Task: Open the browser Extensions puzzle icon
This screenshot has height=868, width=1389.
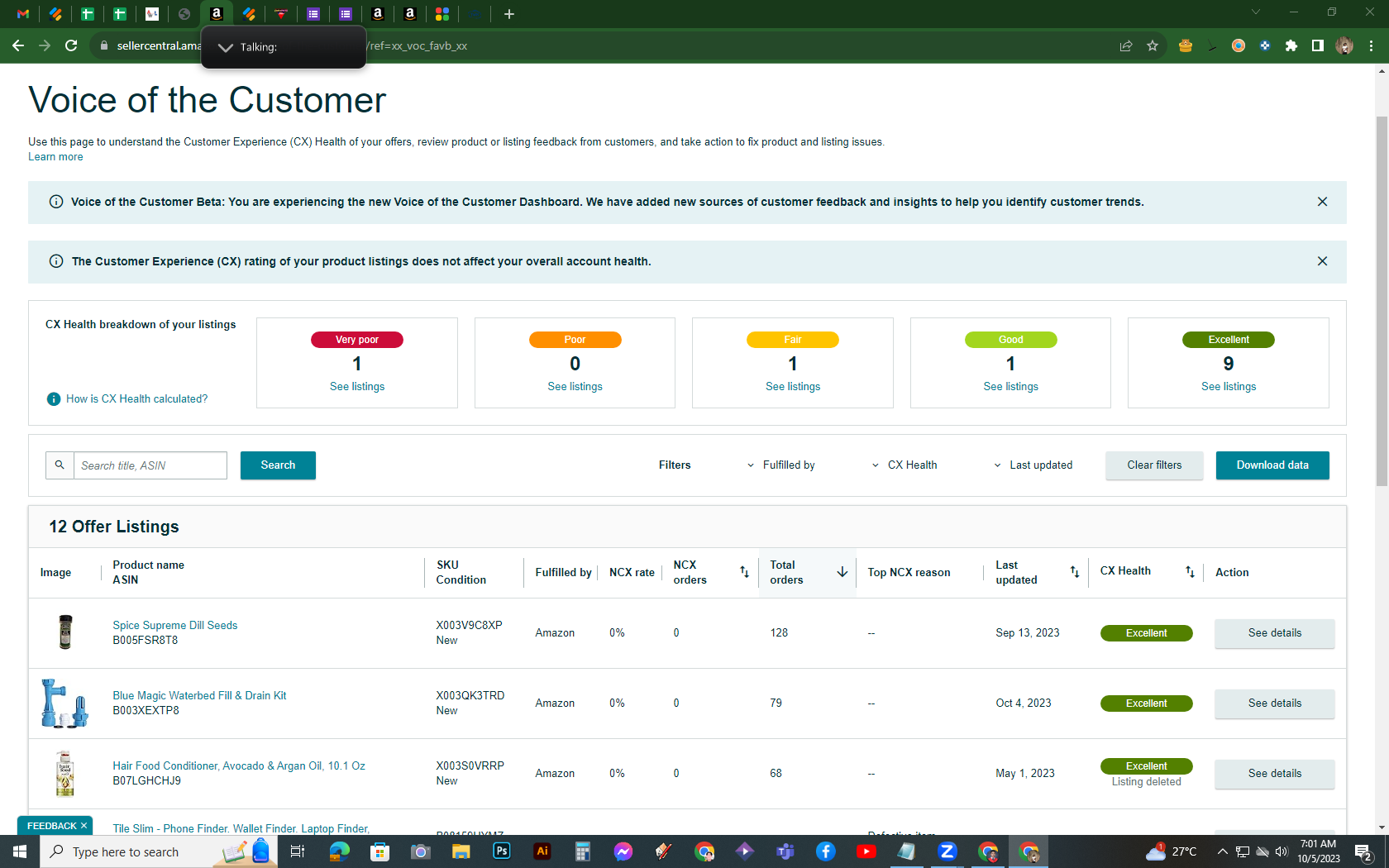Action: [1291, 45]
